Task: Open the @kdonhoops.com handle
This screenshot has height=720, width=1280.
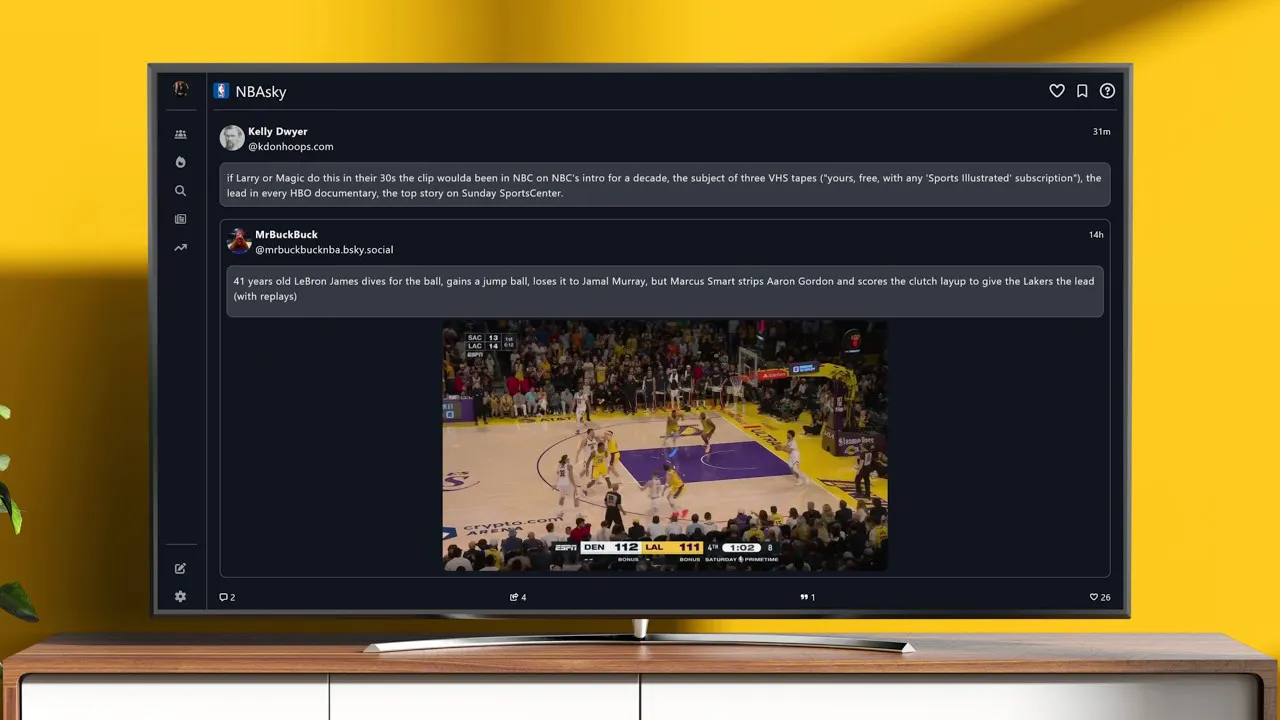Action: 291,146
